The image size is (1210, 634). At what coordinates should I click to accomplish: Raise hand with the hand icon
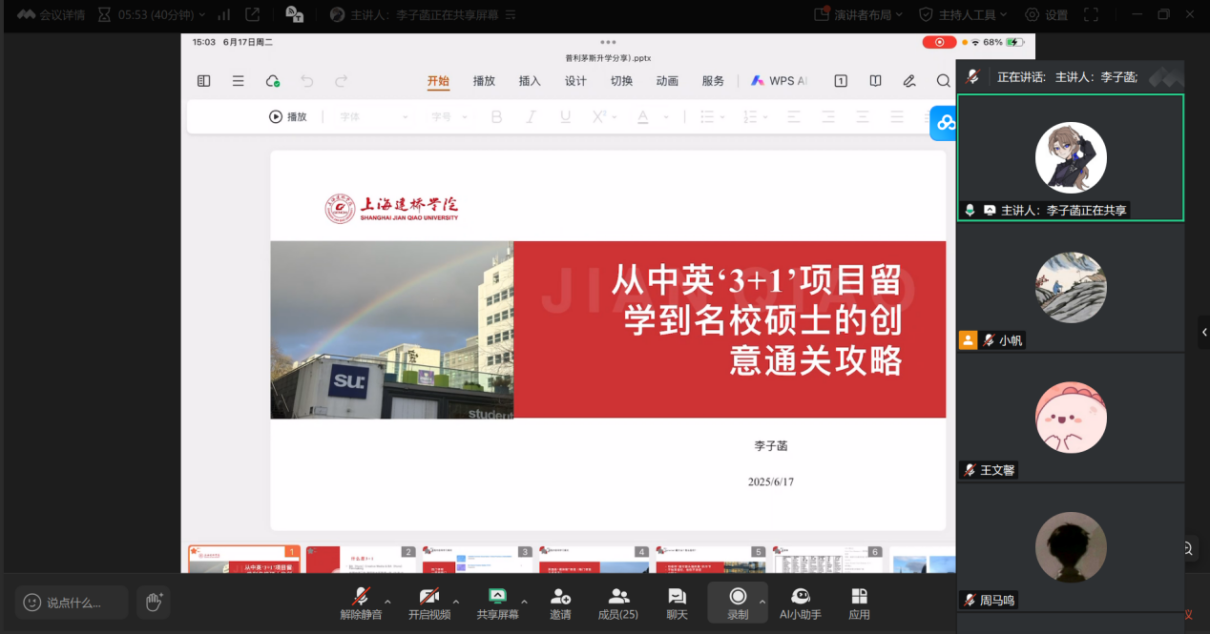153,602
